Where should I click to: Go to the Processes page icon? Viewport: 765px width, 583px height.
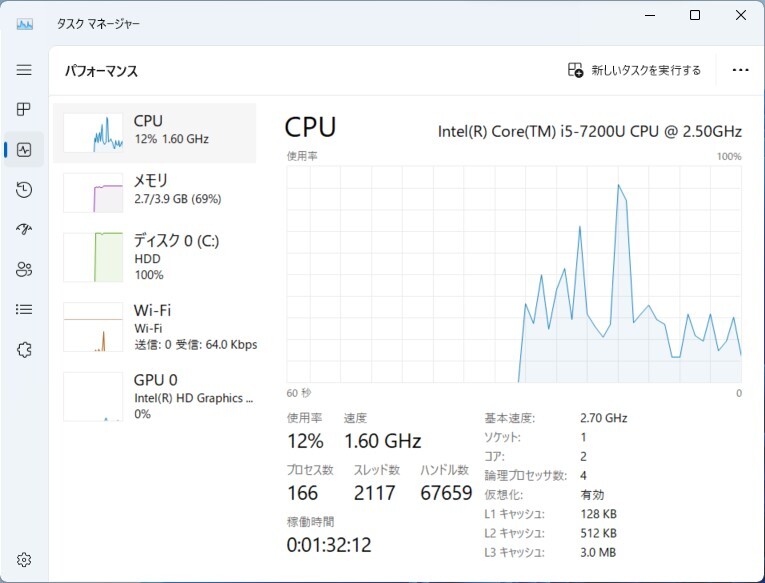(x=24, y=109)
